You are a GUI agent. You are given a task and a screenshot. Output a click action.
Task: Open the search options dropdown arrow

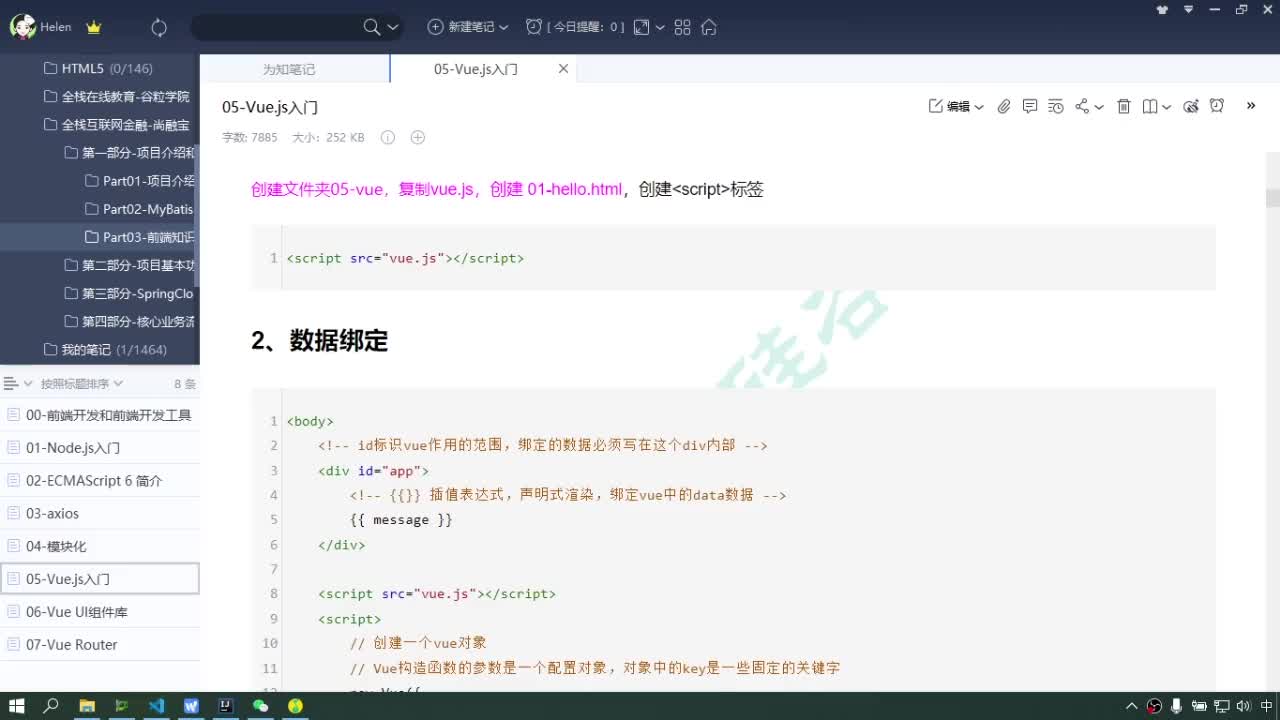tap(393, 28)
